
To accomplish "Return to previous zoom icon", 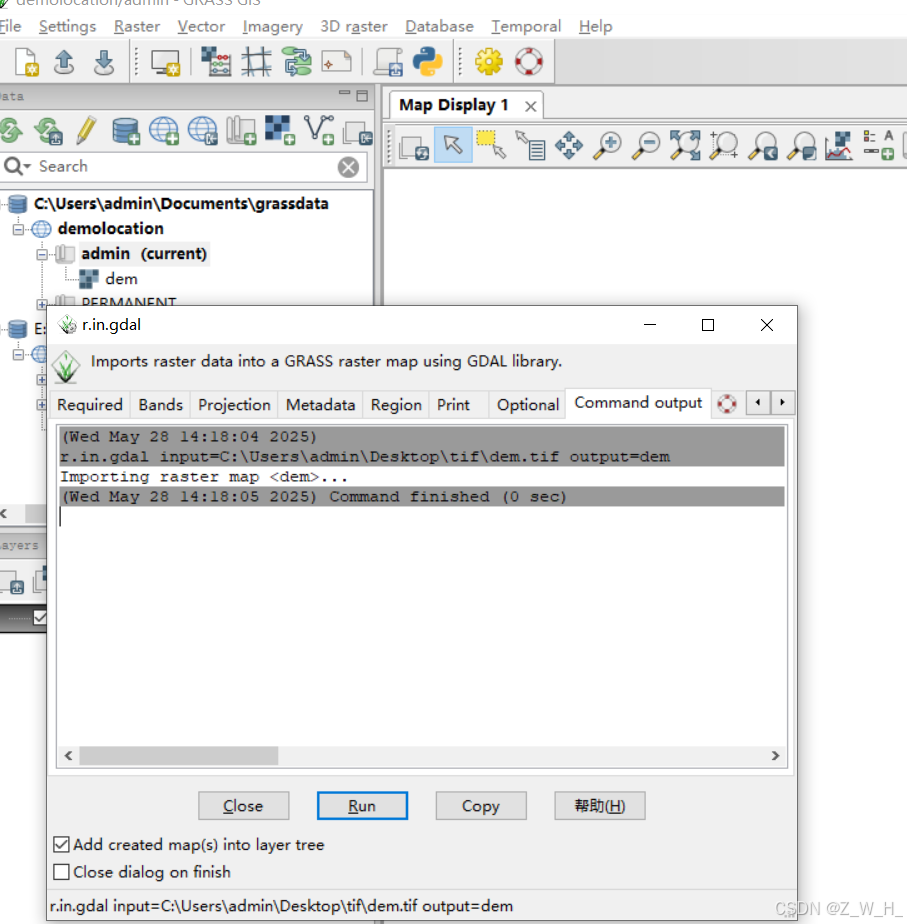I will (x=763, y=146).
